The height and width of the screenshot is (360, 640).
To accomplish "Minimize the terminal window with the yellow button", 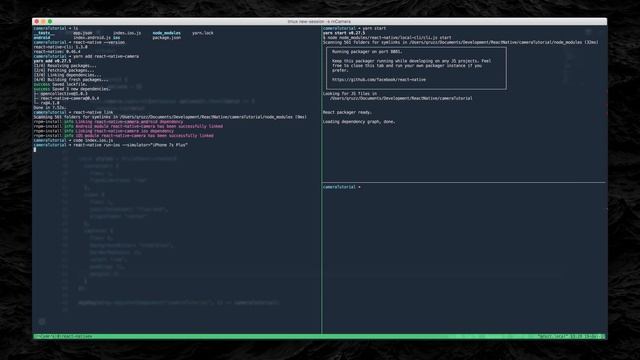I will pos(43,21).
